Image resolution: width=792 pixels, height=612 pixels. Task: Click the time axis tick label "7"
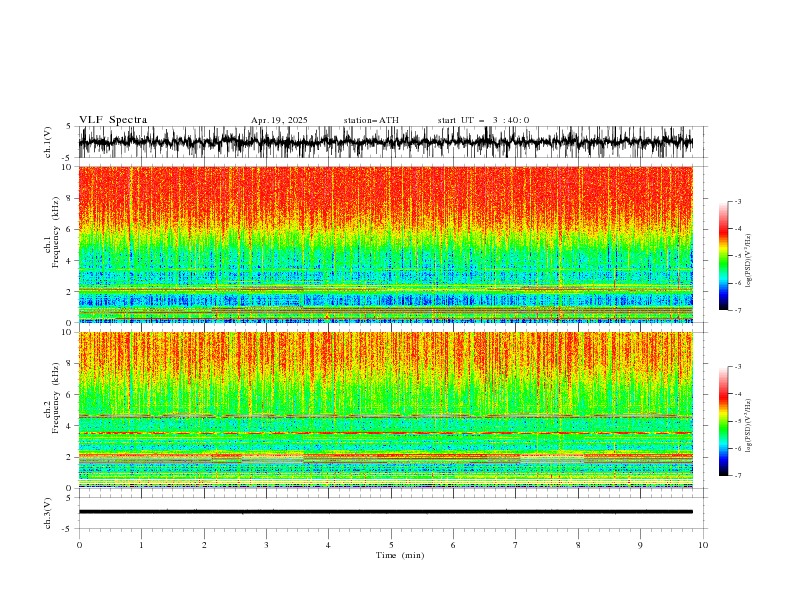[x=515, y=545]
